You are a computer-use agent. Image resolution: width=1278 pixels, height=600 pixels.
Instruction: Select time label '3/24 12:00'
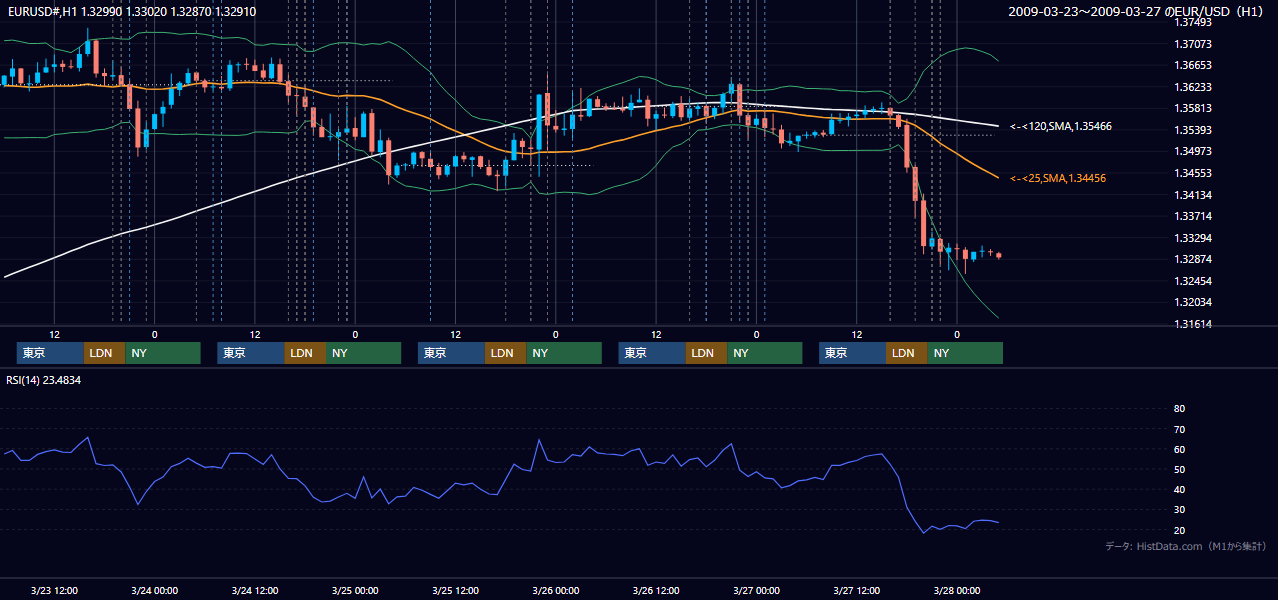(x=255, y=590)
